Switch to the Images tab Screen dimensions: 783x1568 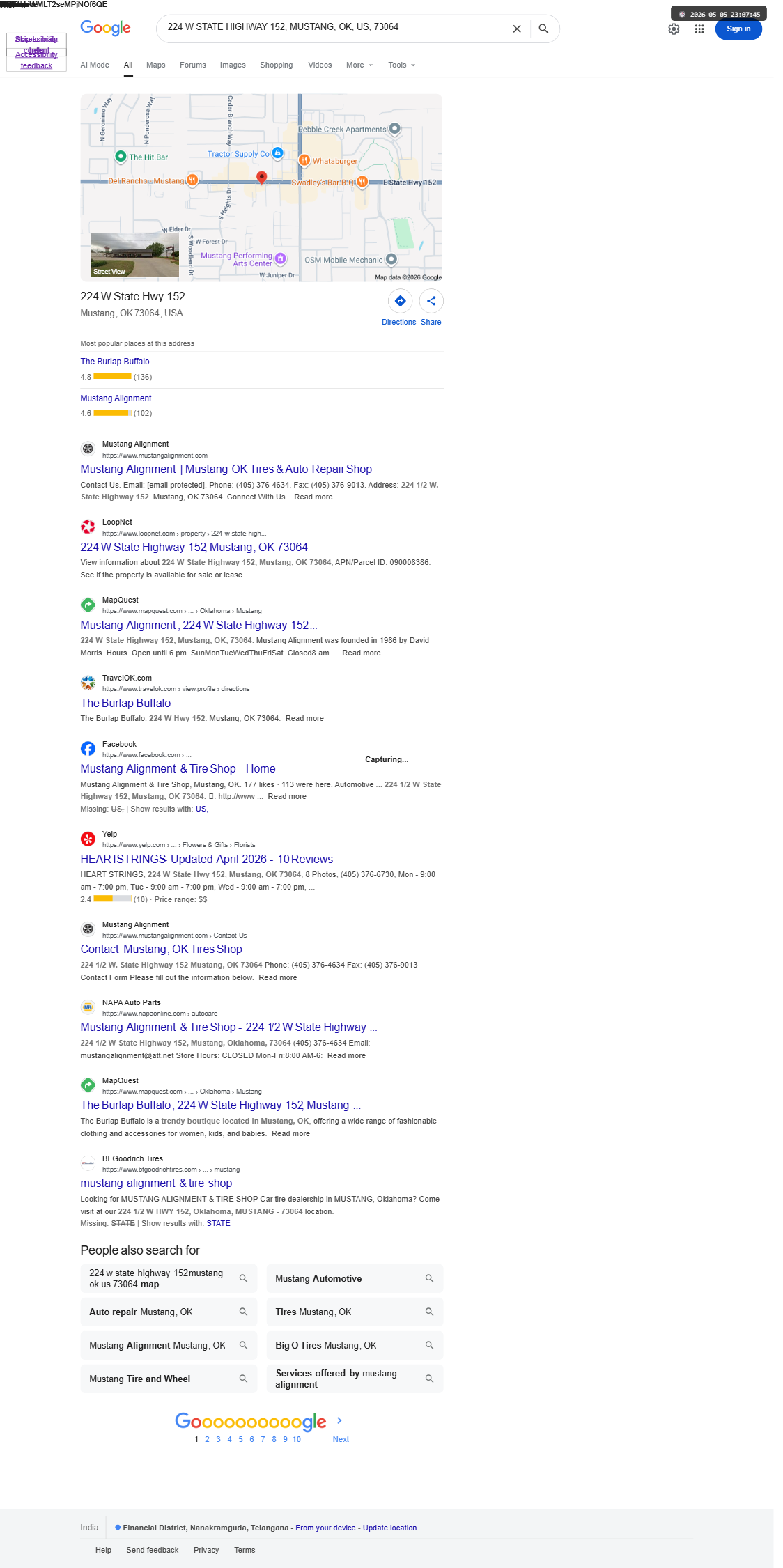point(233,65)
